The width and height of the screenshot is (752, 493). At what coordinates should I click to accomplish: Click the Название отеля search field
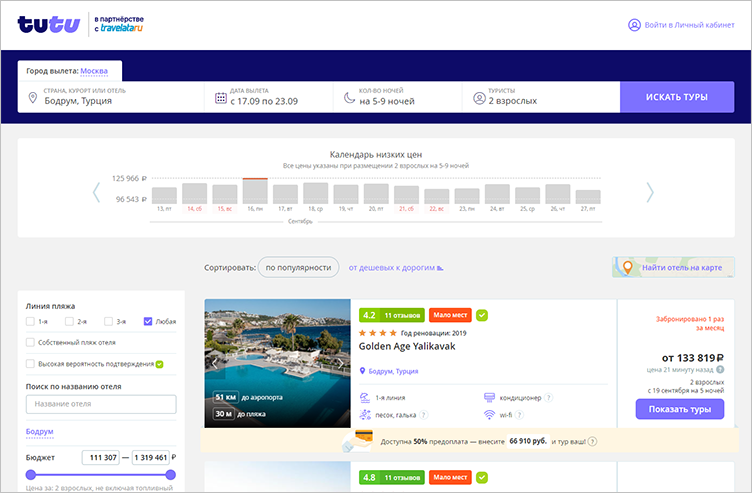click(101, 404)
